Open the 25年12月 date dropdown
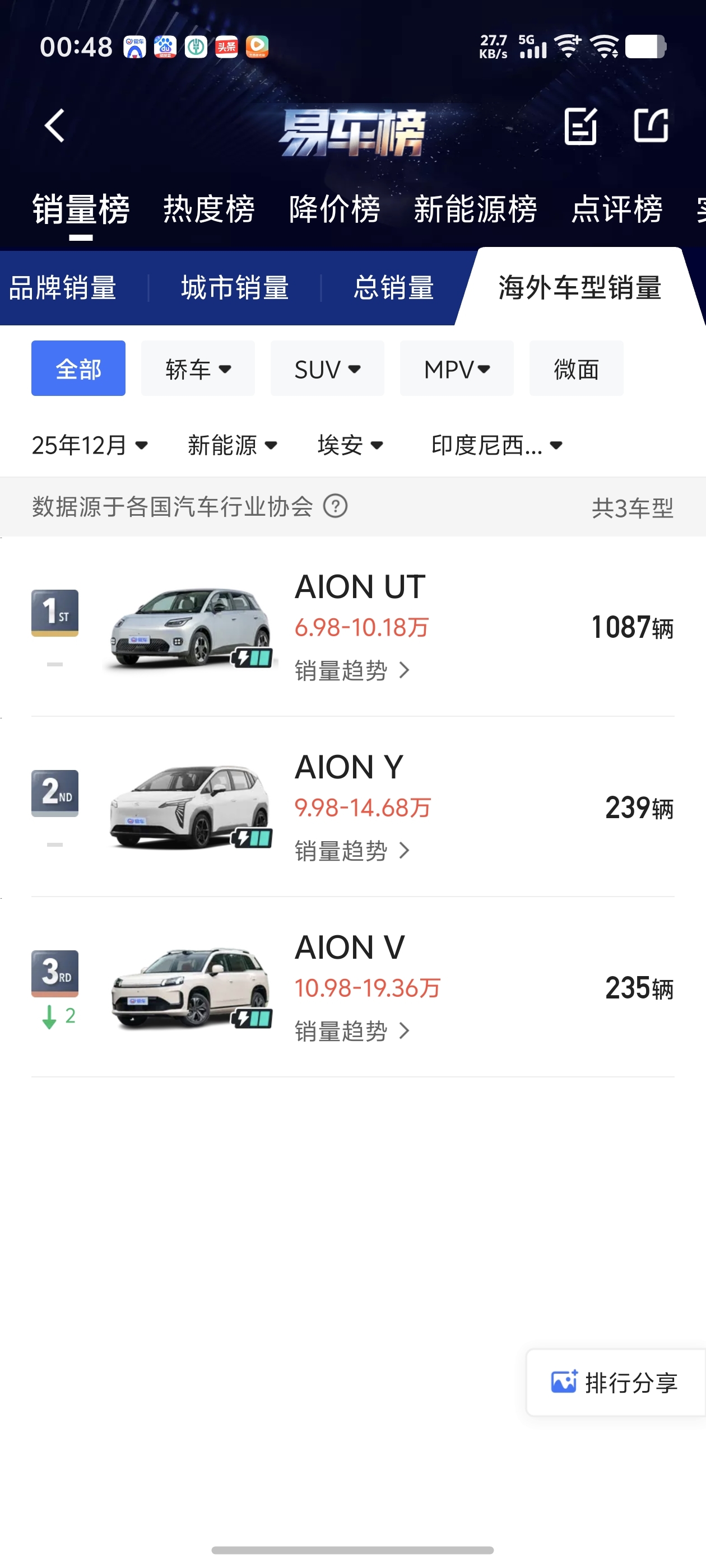The width and height of the screenshot is (706, 1568). (90, 445)
